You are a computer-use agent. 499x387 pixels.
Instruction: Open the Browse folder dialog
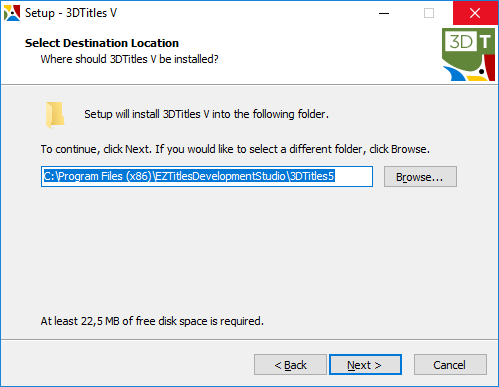(x=420, y=177)
